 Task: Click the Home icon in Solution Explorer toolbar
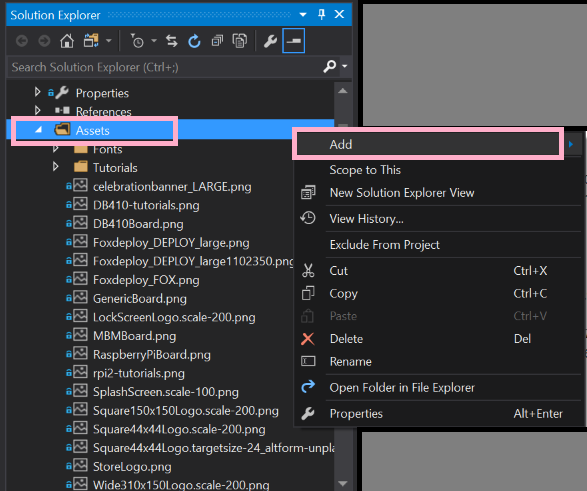tap(67, 41)
